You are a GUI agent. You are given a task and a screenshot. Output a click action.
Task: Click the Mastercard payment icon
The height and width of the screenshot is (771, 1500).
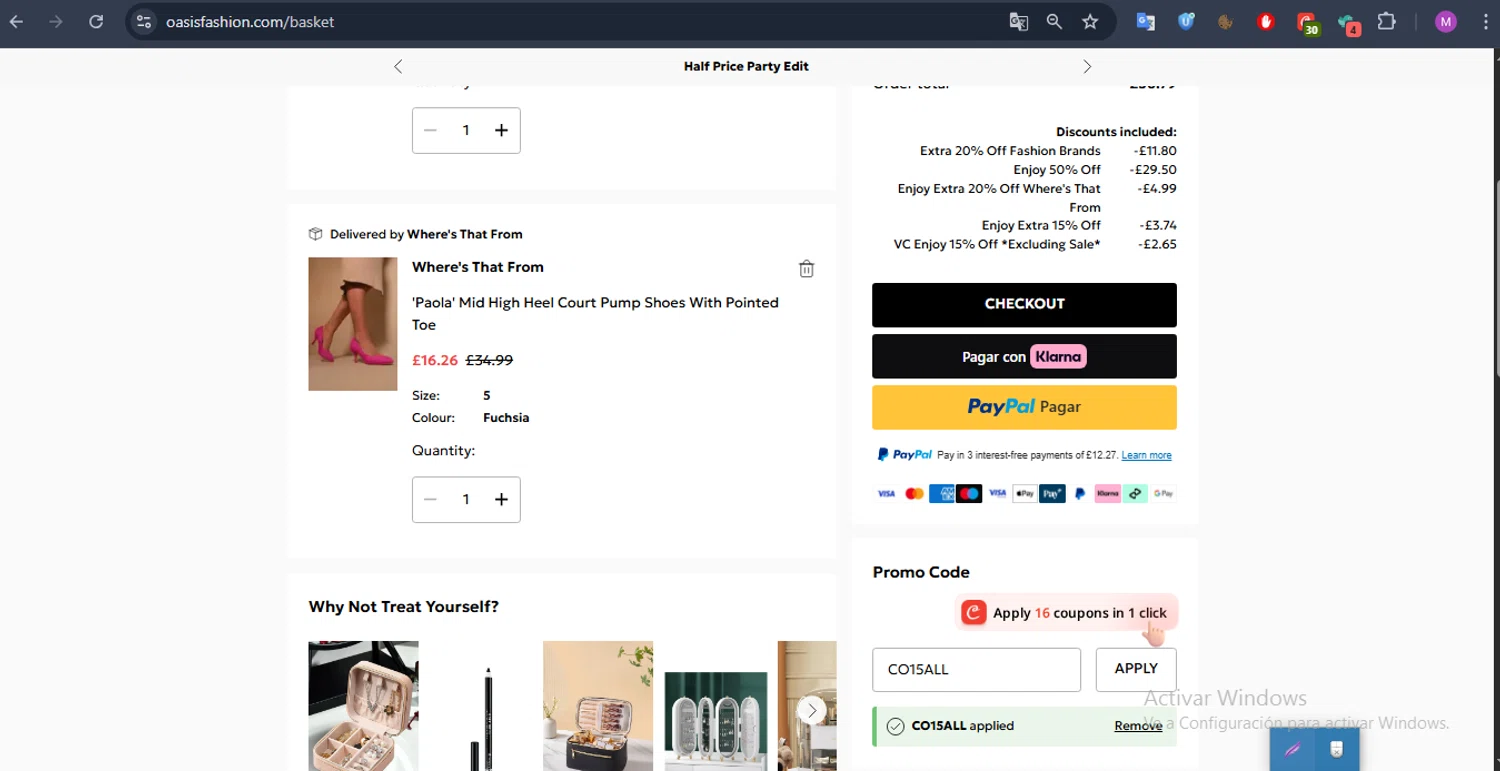pos(914,493)
